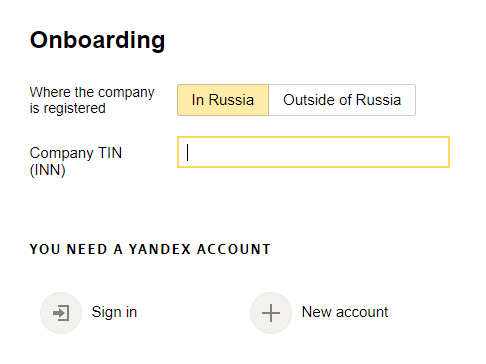Click the word YANDEX in the section heading
Image resolution: width=486 pixels, height=364 pixels.
[x=160, y=249]
